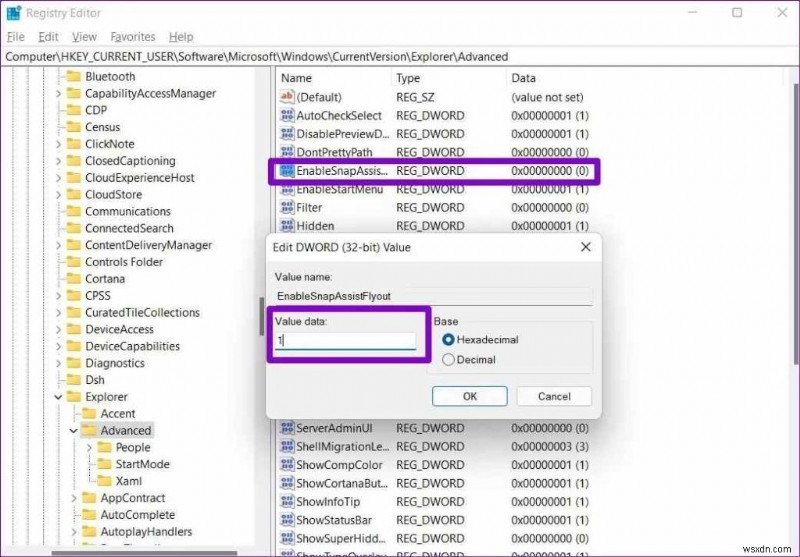The image size is (800, 557).
Task: Collapse the Explorer key
Action: [x=58, y=396]
